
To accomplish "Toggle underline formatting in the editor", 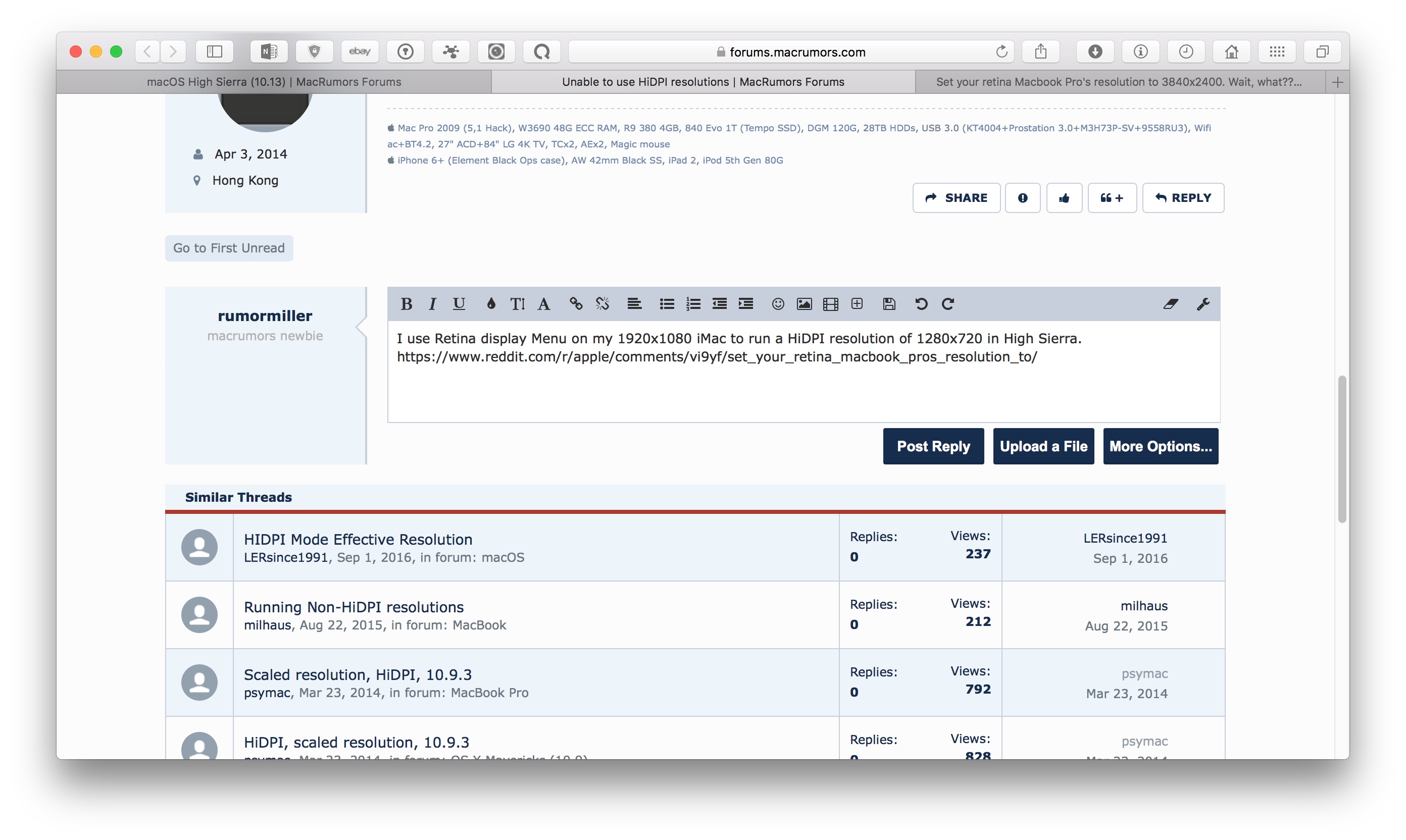I will [x=459, y=304].
